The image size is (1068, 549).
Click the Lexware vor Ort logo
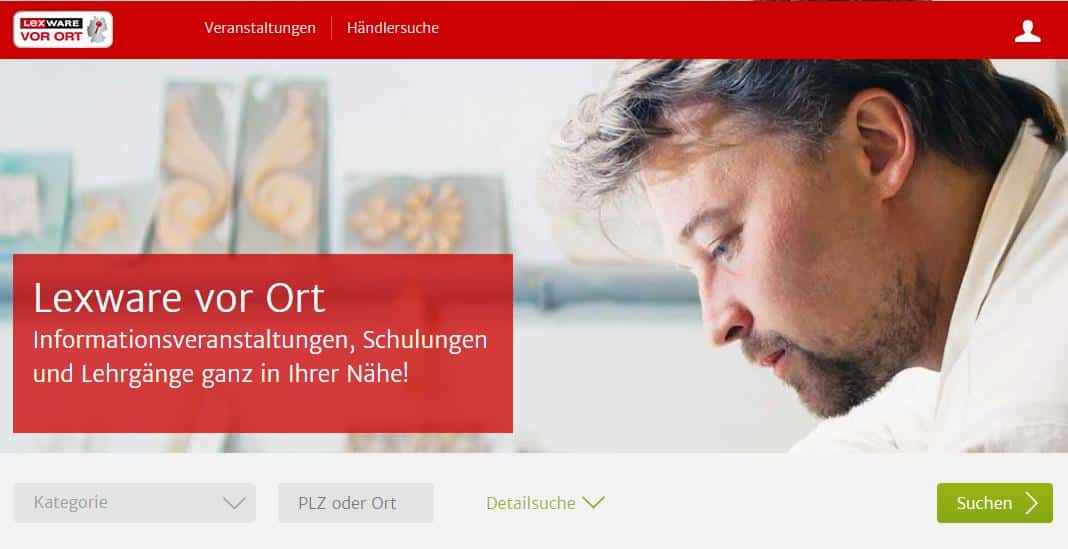(63, 29)
